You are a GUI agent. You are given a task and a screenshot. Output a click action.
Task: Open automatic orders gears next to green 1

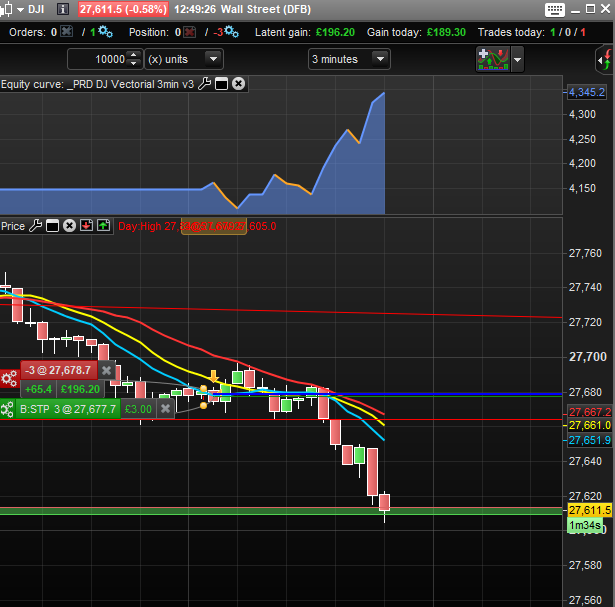point(105,31)
